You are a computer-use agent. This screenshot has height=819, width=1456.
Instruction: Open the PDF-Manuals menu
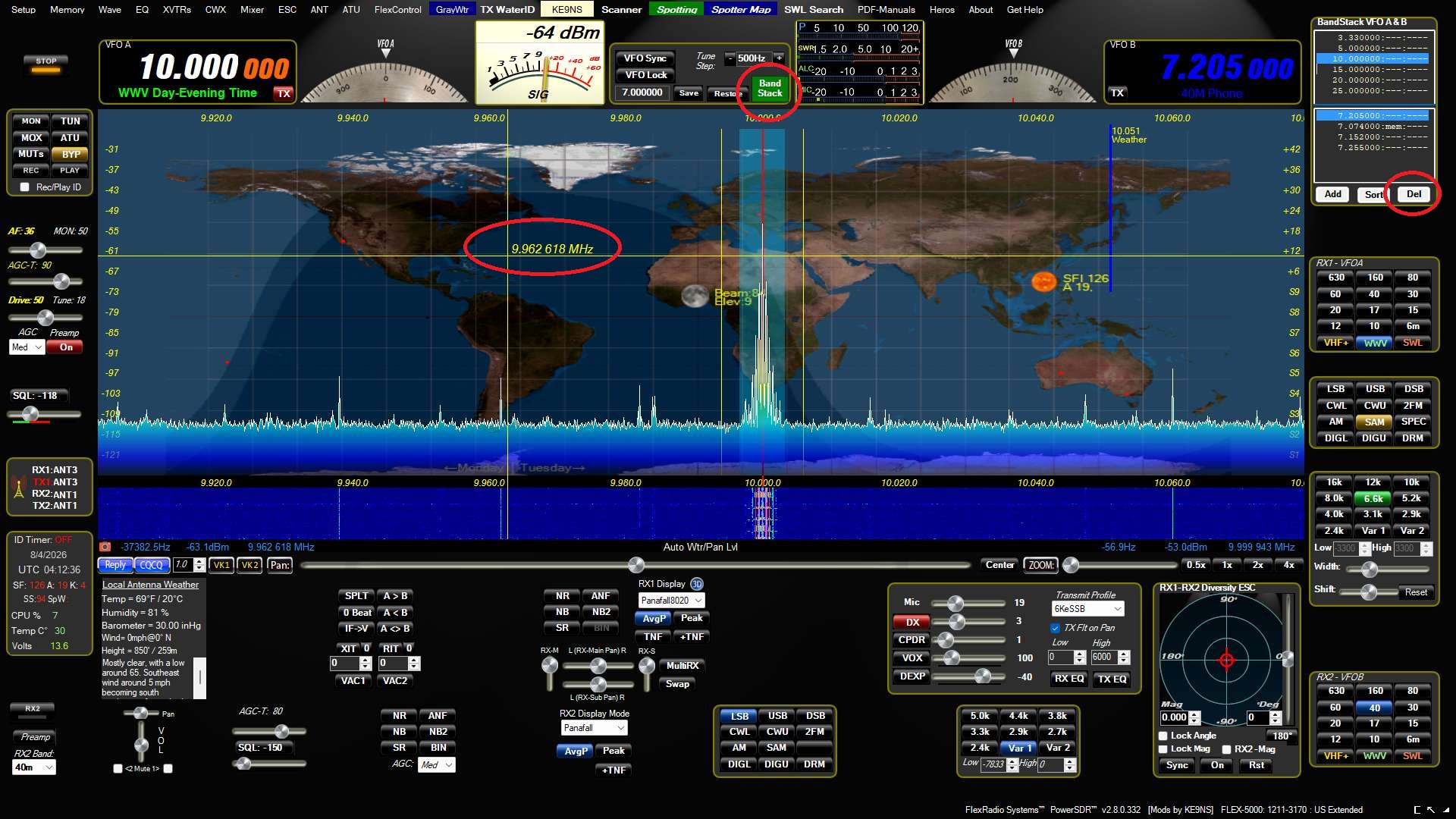(x=886, y=10)
